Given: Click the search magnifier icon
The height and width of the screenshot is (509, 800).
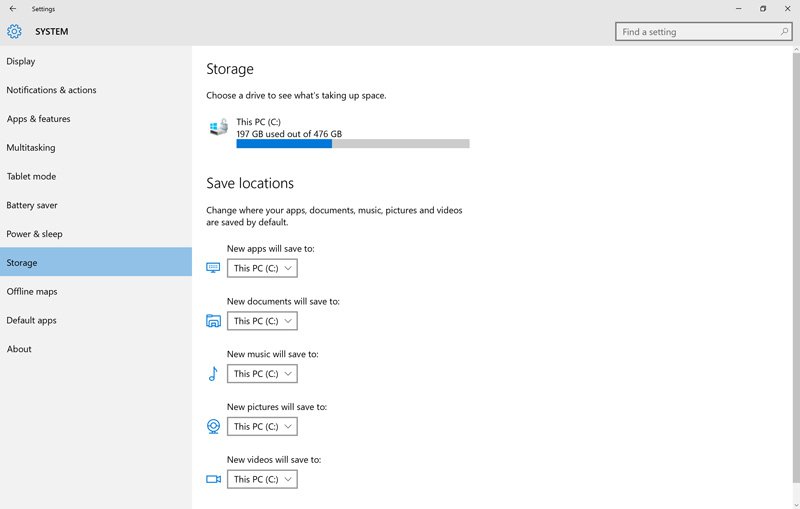Looking at the screenshot, I should coord(784,32).
